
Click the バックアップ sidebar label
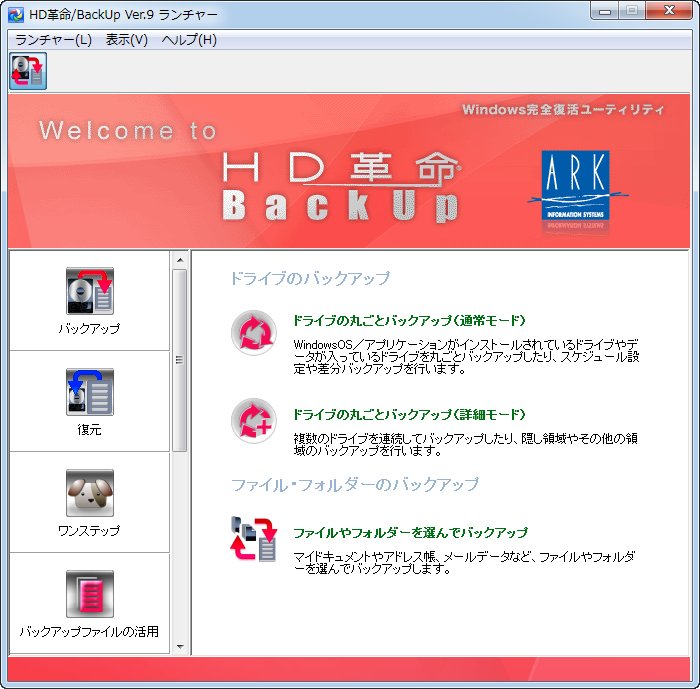pyautogui.click(x=89, y=329)
